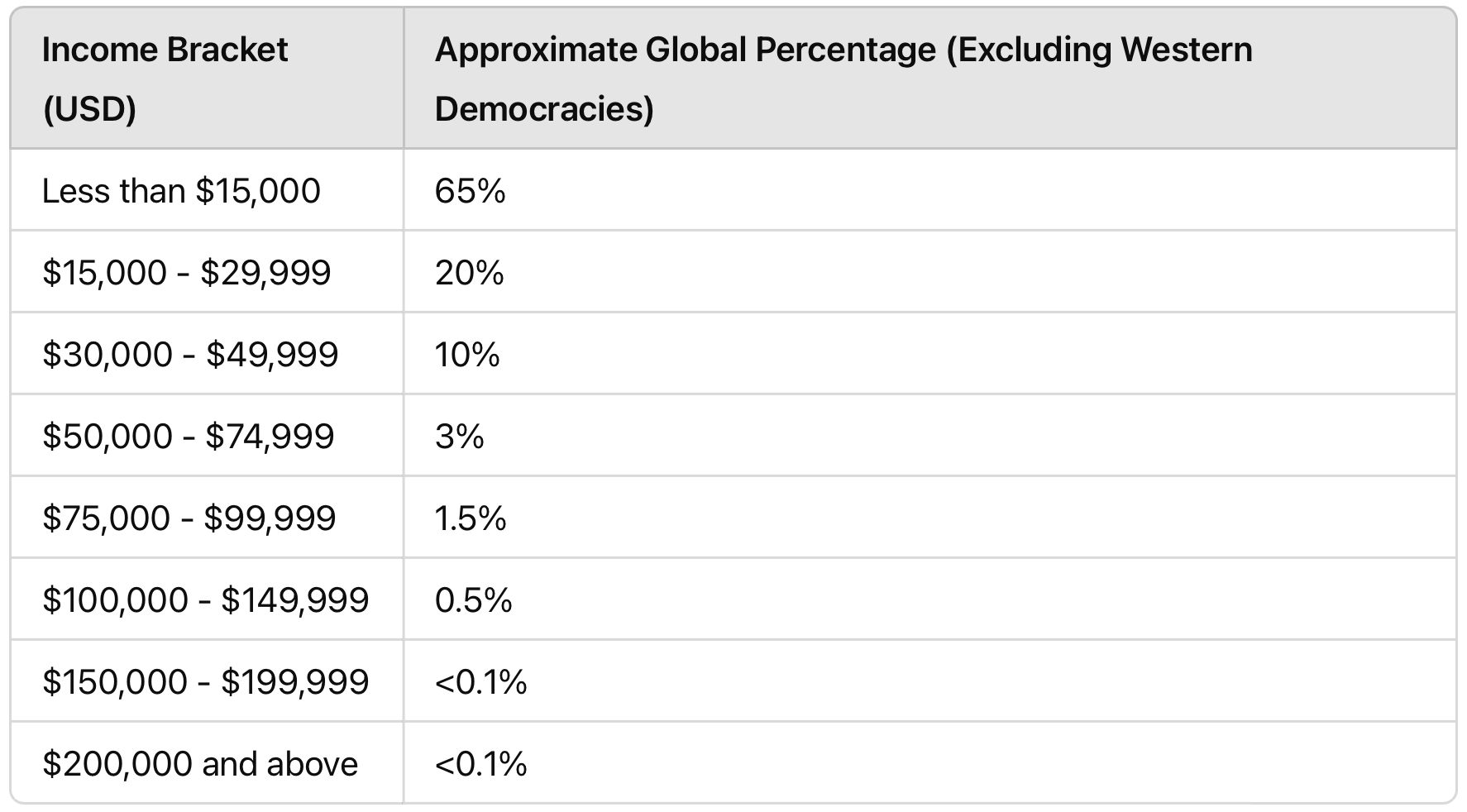Select the "$100,000 - $149,999" bracket cell

coord(205,599)
